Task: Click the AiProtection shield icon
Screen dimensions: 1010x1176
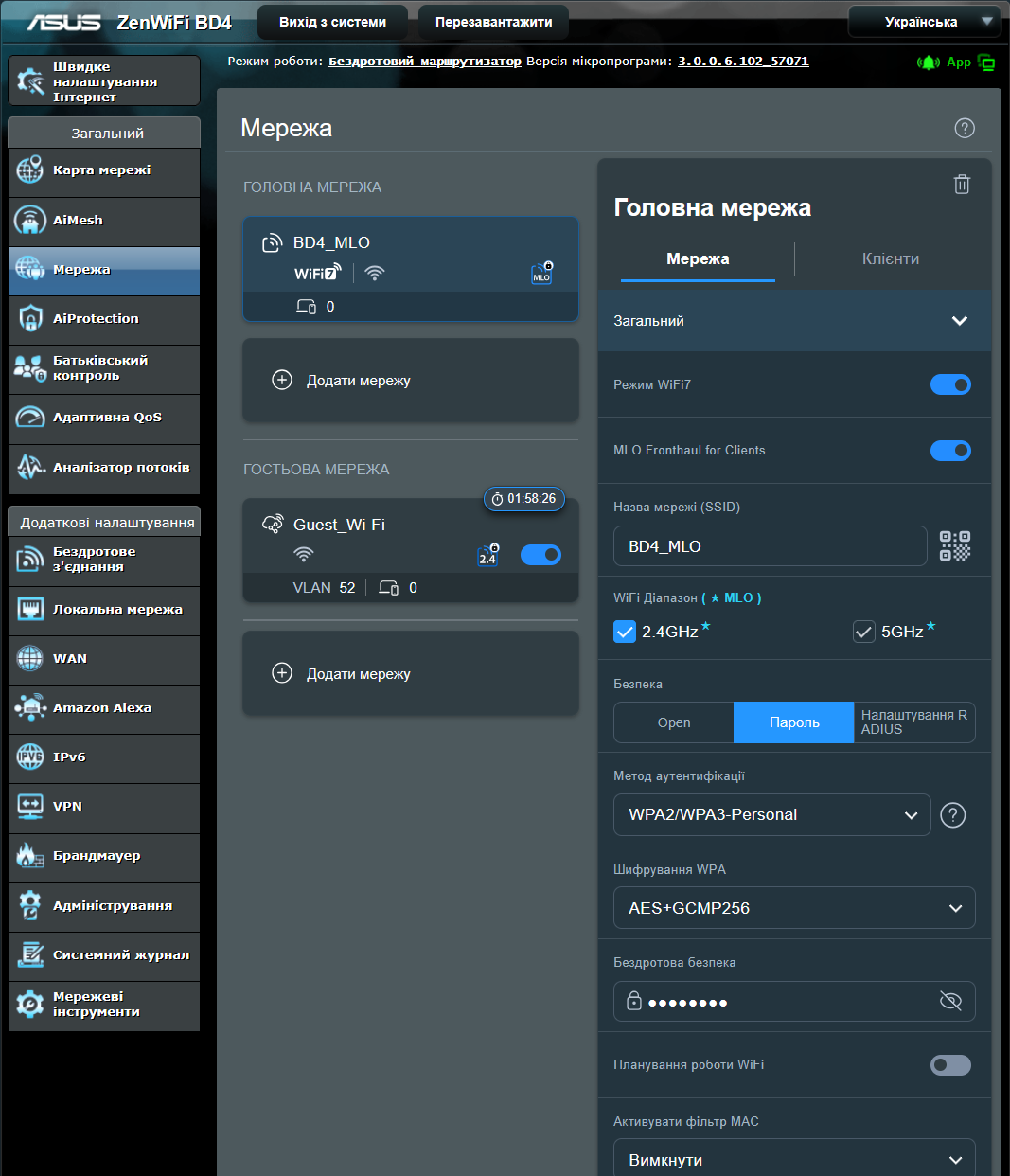Action: (x=30, y=319)
